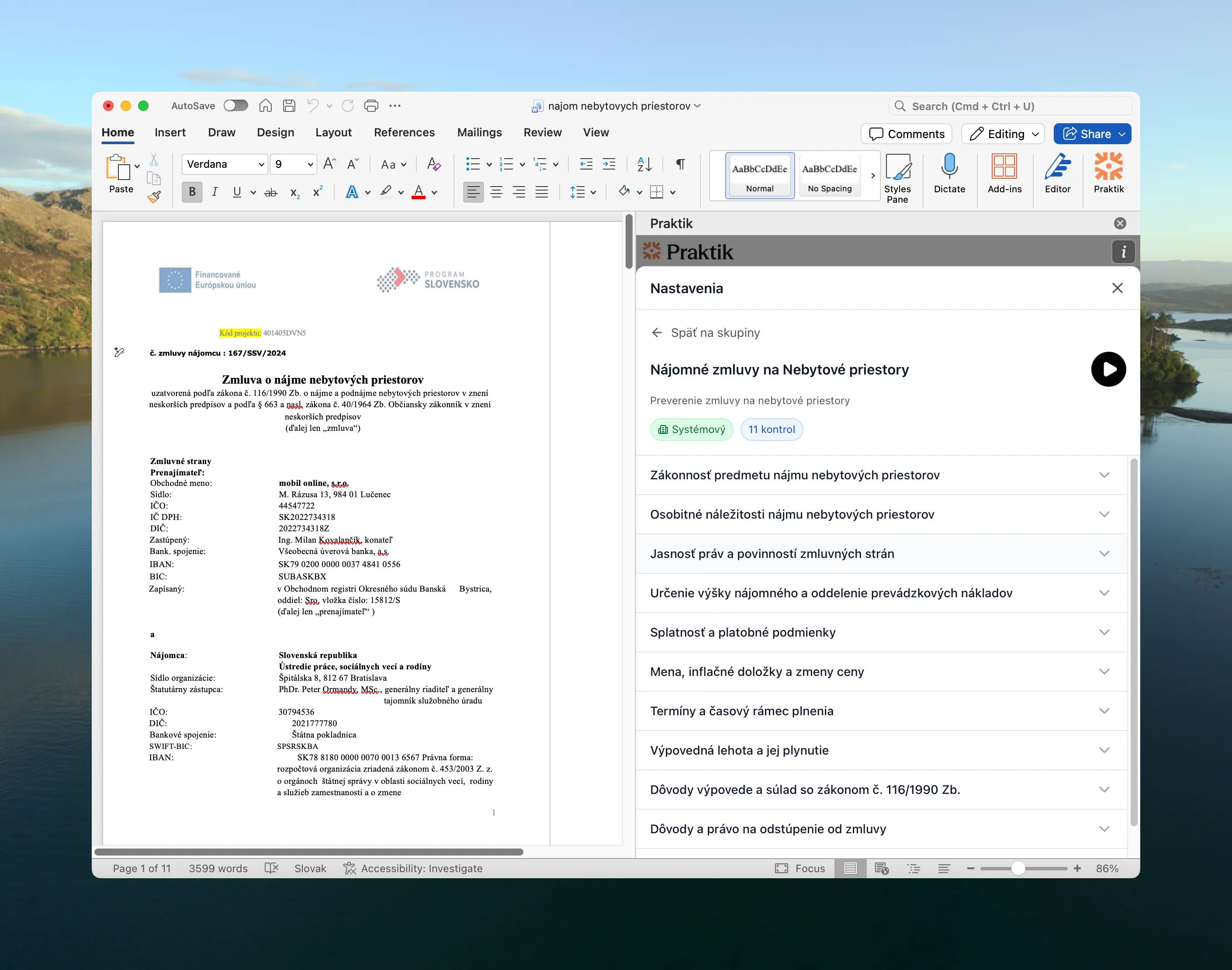Open the Layout ribbon tab
Viewport: 1232px width, 970px height.
point(333,132)
